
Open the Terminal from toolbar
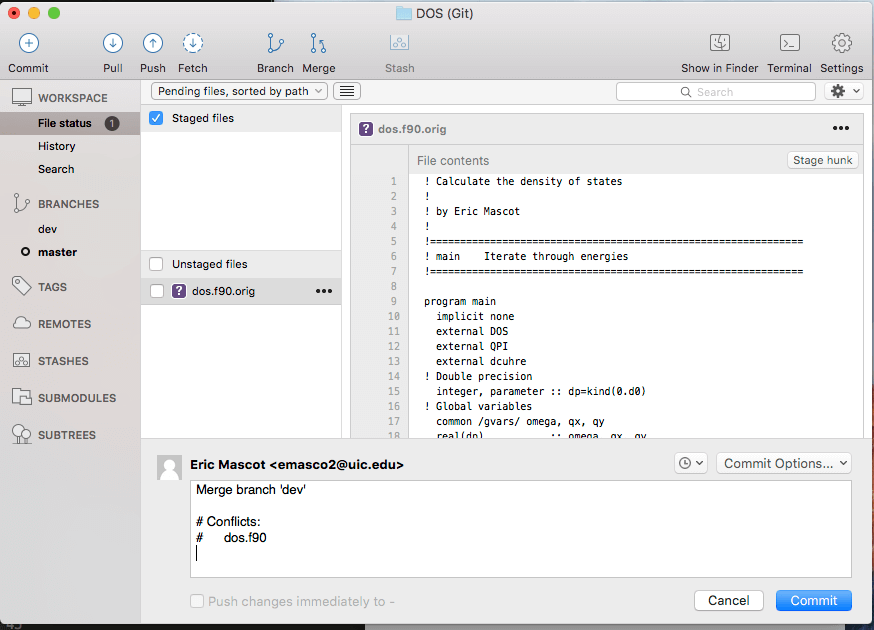pos(790,42)
